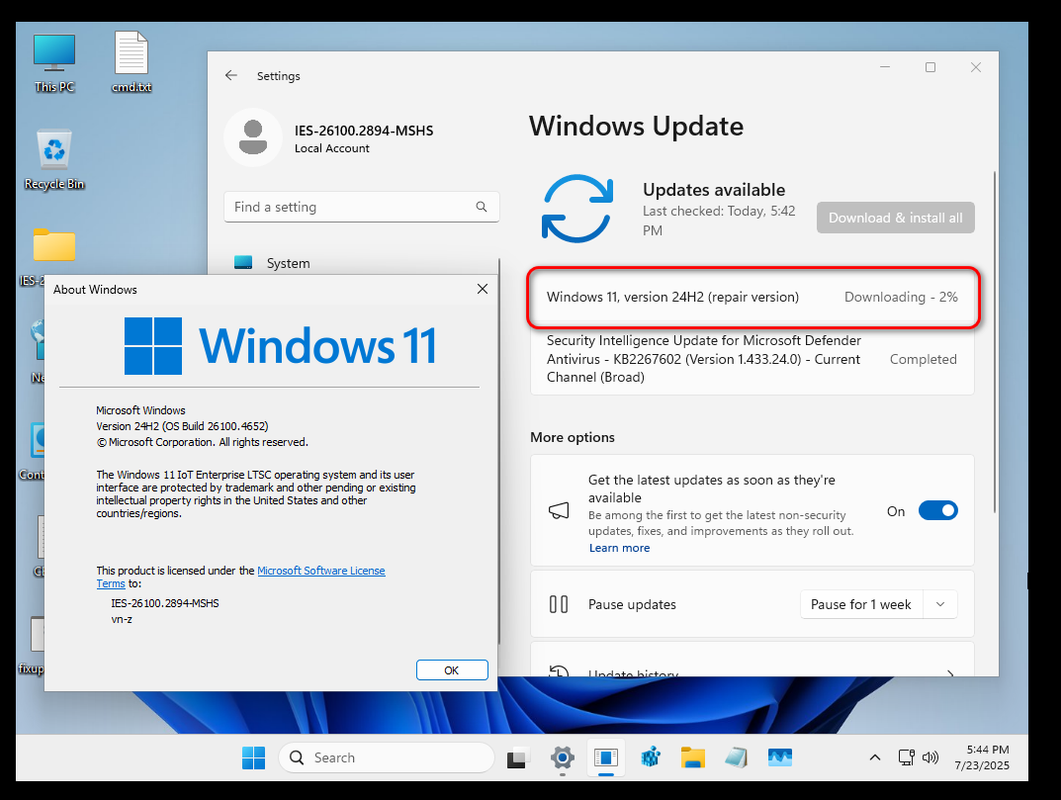Click Completed status text
This screenshot has height=800, width=1061.
coord(923,359)
